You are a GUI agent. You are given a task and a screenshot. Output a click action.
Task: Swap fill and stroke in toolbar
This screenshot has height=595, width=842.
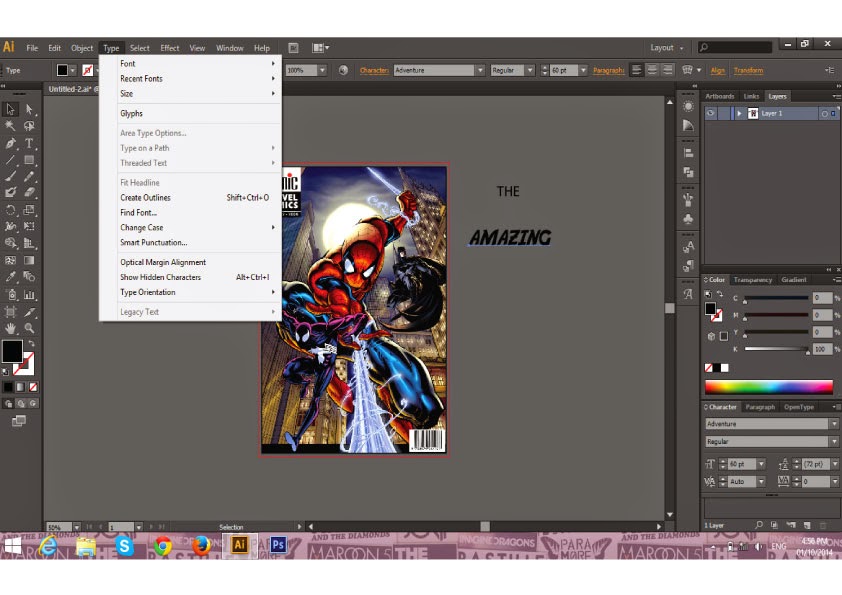coord(31,343)
